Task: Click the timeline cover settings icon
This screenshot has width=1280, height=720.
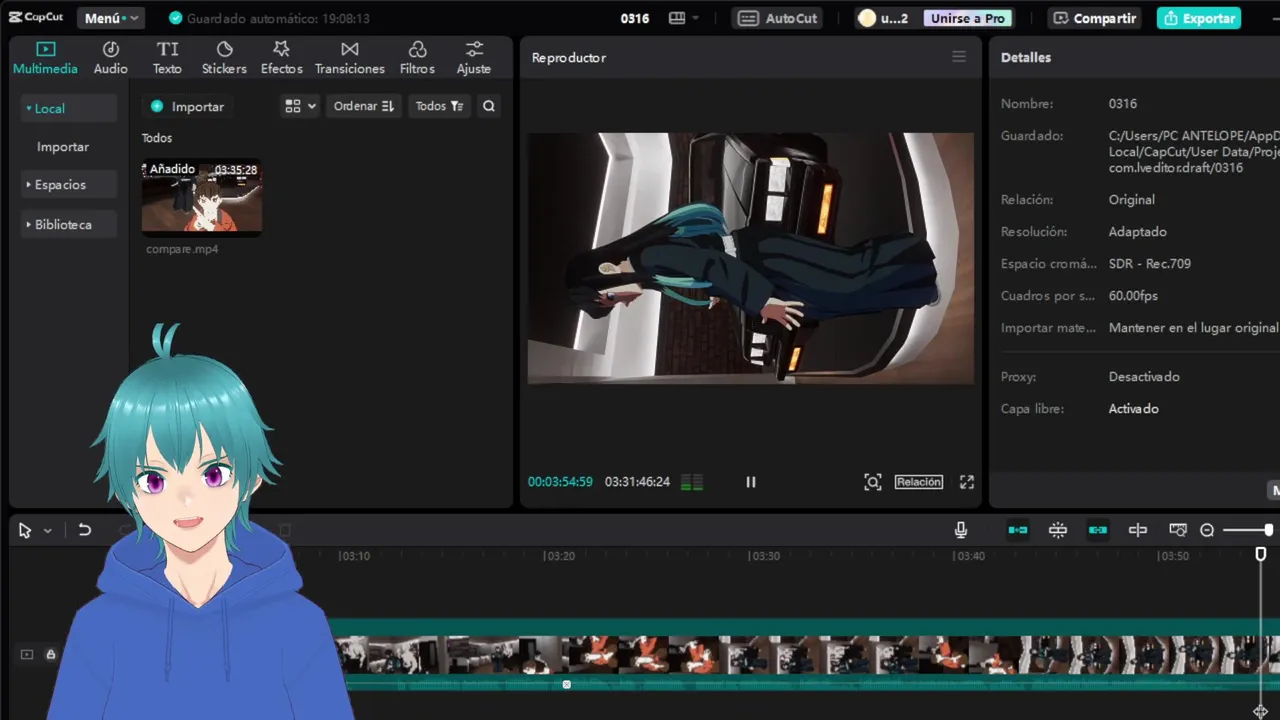Action: click(1178, 530)
